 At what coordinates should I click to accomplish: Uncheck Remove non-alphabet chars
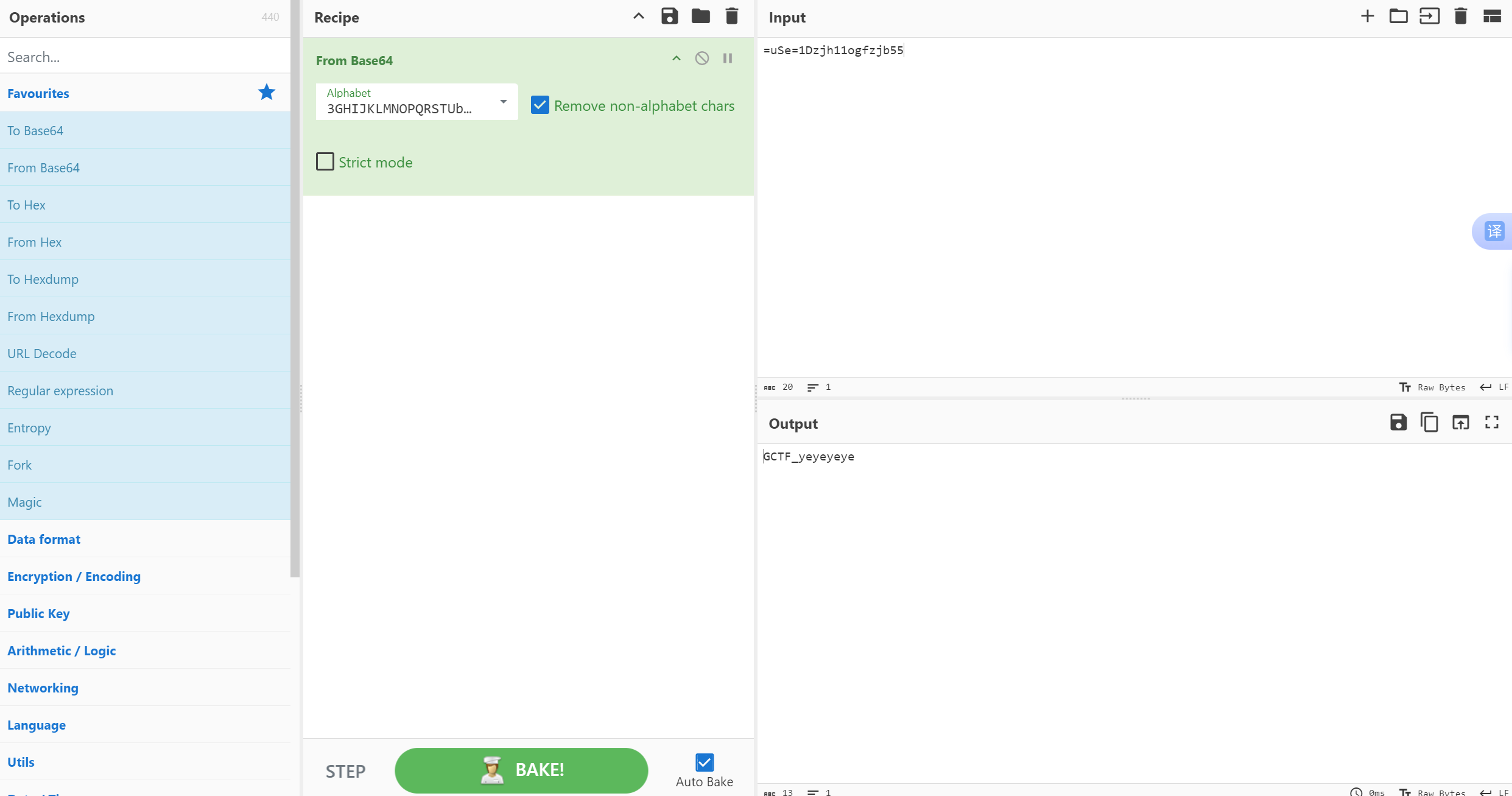tap(540, 105)
